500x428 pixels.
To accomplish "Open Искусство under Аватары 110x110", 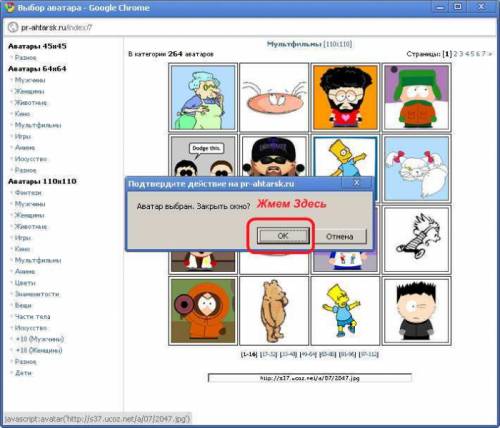I will 31,328.
